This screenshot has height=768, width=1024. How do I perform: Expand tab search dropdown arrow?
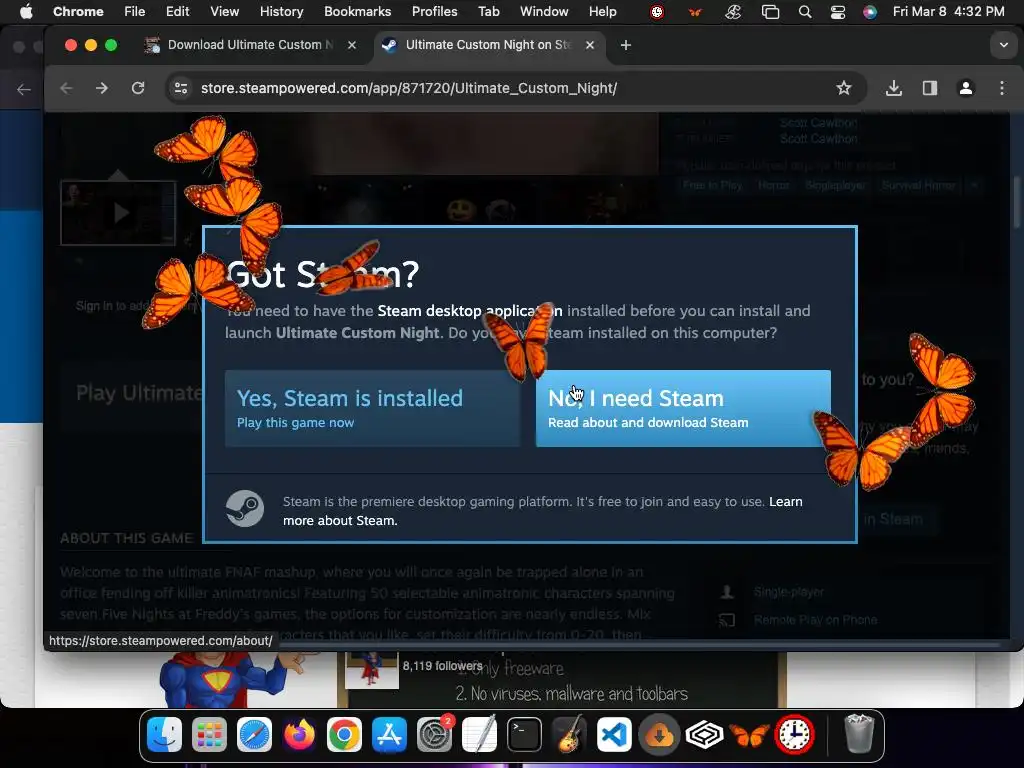(1004, 45)
